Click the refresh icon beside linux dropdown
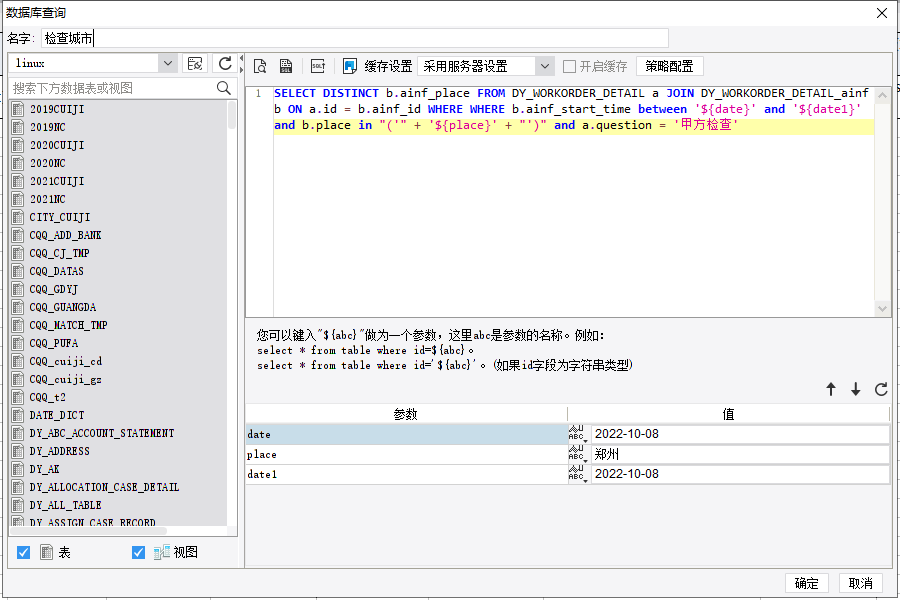Viewport: 900px width, 600px height. click(x=225, y=63)
